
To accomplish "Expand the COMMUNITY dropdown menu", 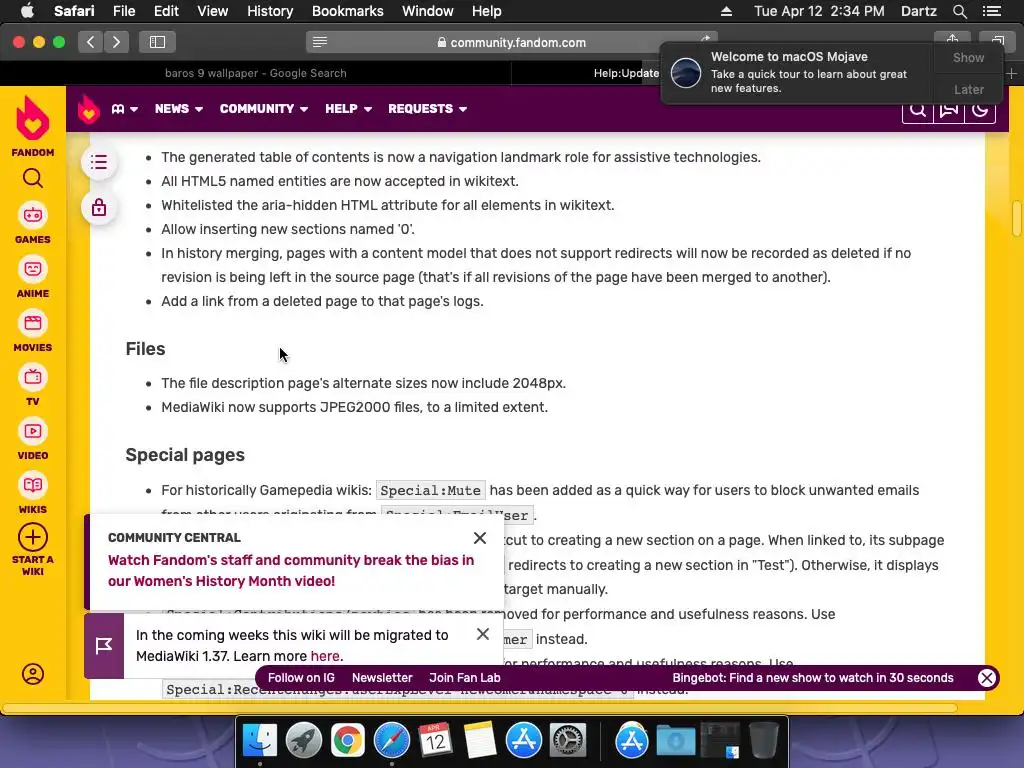I will coord(264,109).
